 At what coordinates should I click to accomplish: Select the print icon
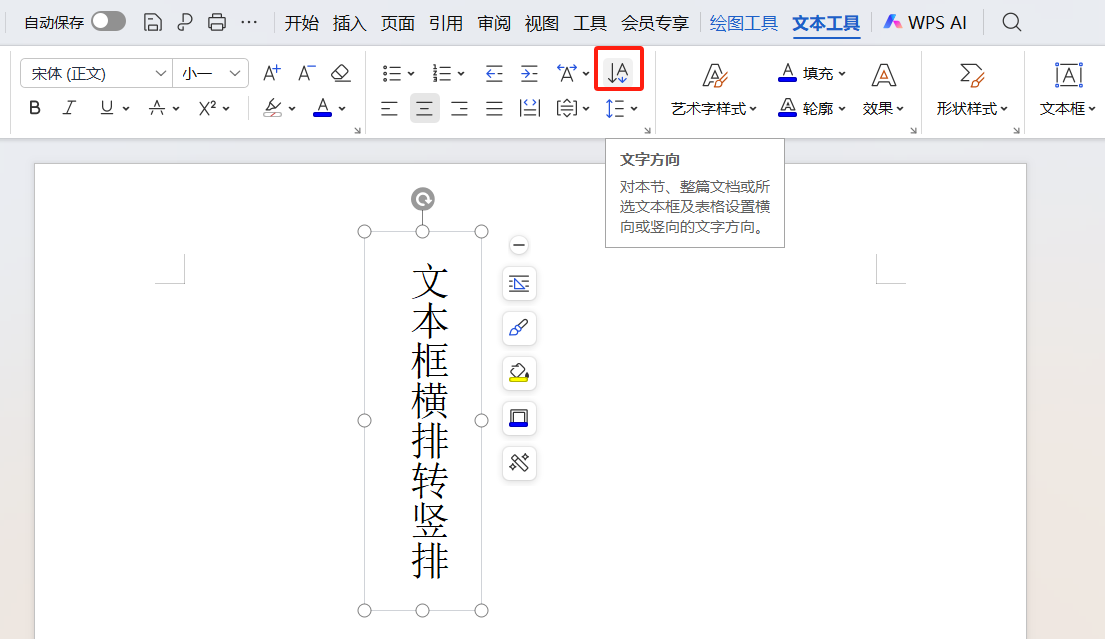click(x=216, y=21)
